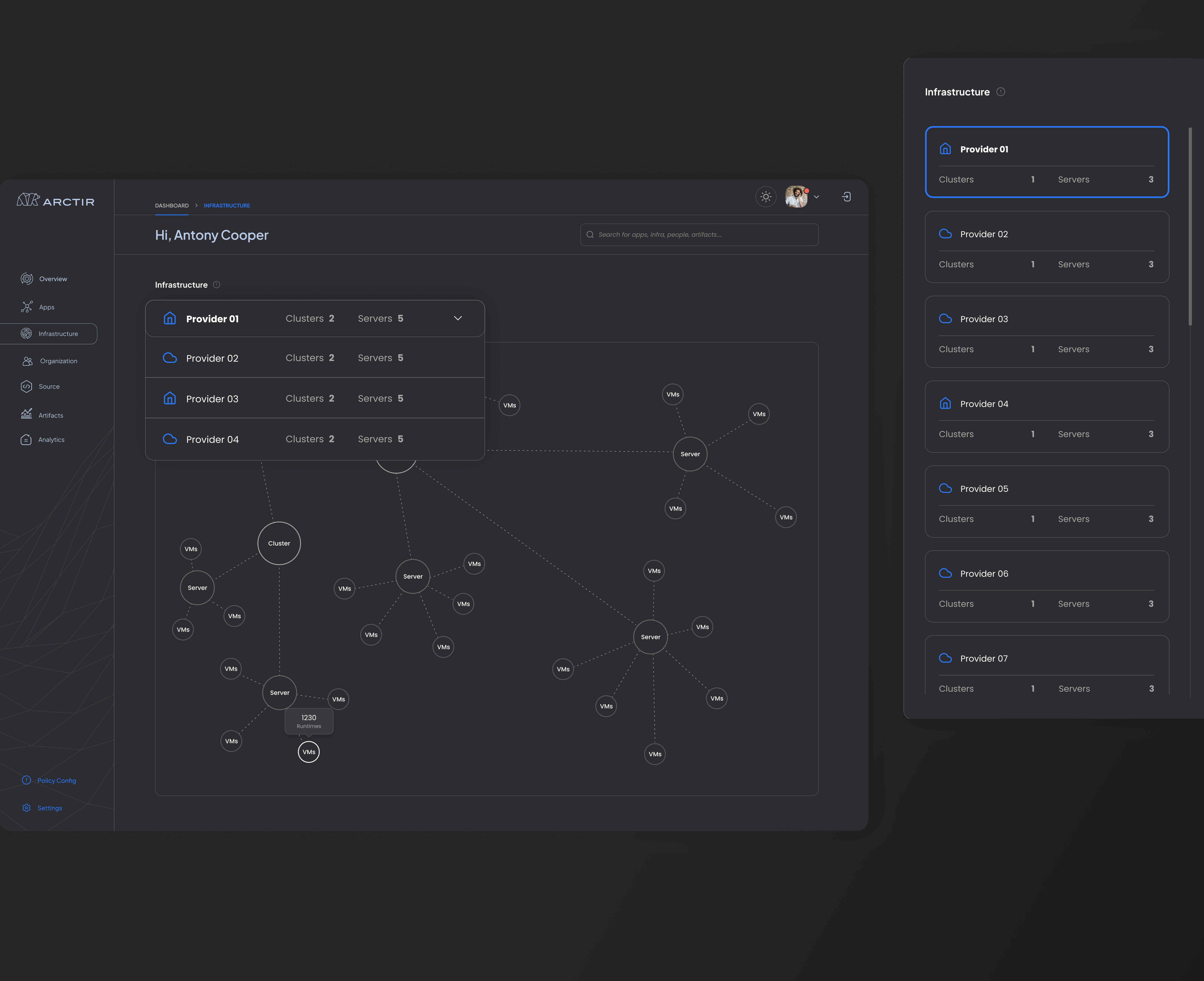Click the Cluster node in the graph
This screenshot has width=1204, height=981.
[x=279, y=543]
